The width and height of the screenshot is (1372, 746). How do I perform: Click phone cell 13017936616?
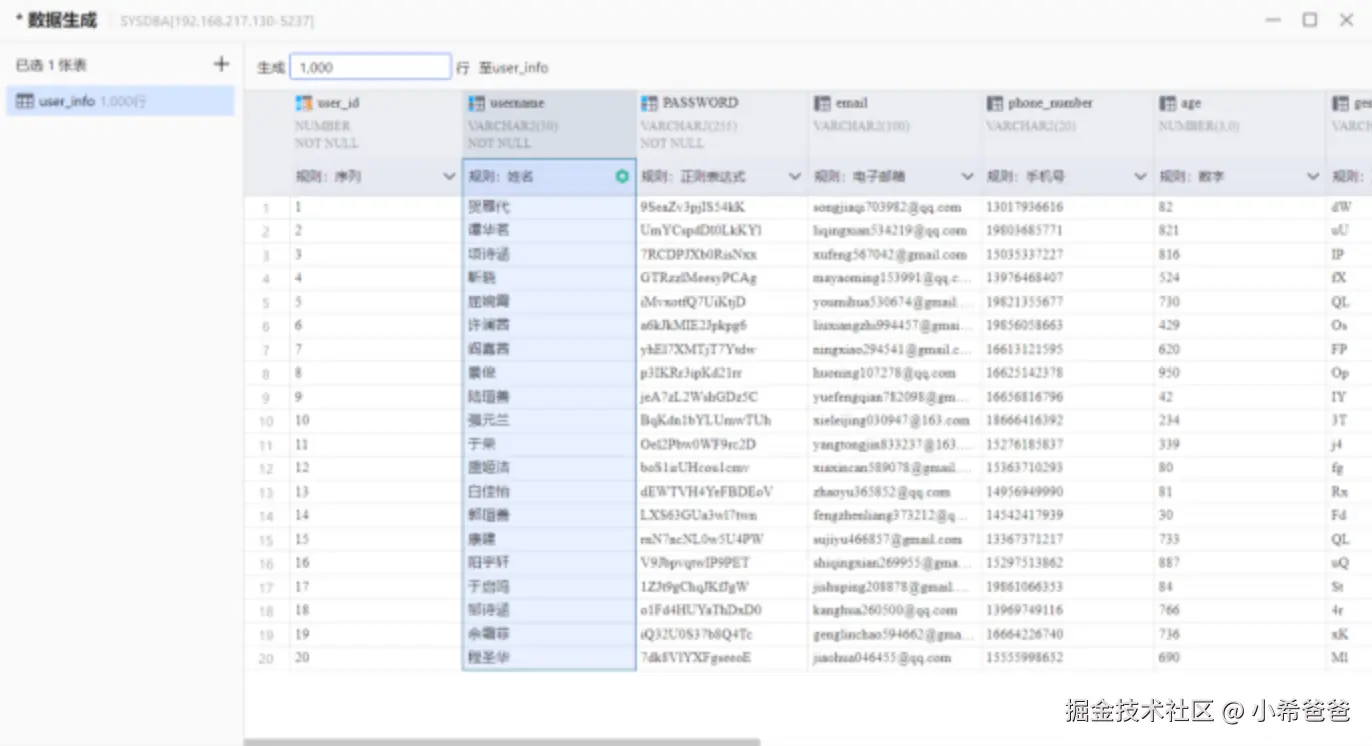coord(1025,207)
